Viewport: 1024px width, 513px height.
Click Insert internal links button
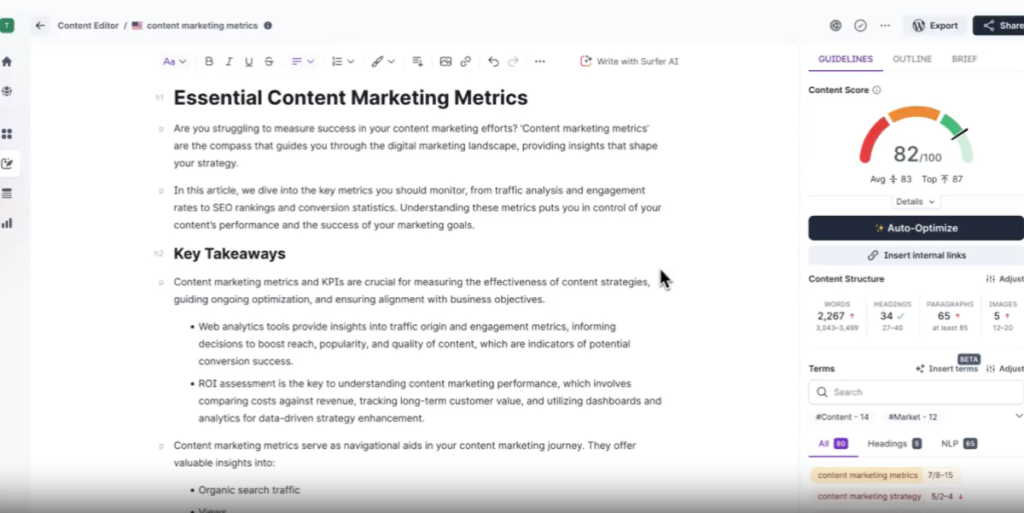916,255
